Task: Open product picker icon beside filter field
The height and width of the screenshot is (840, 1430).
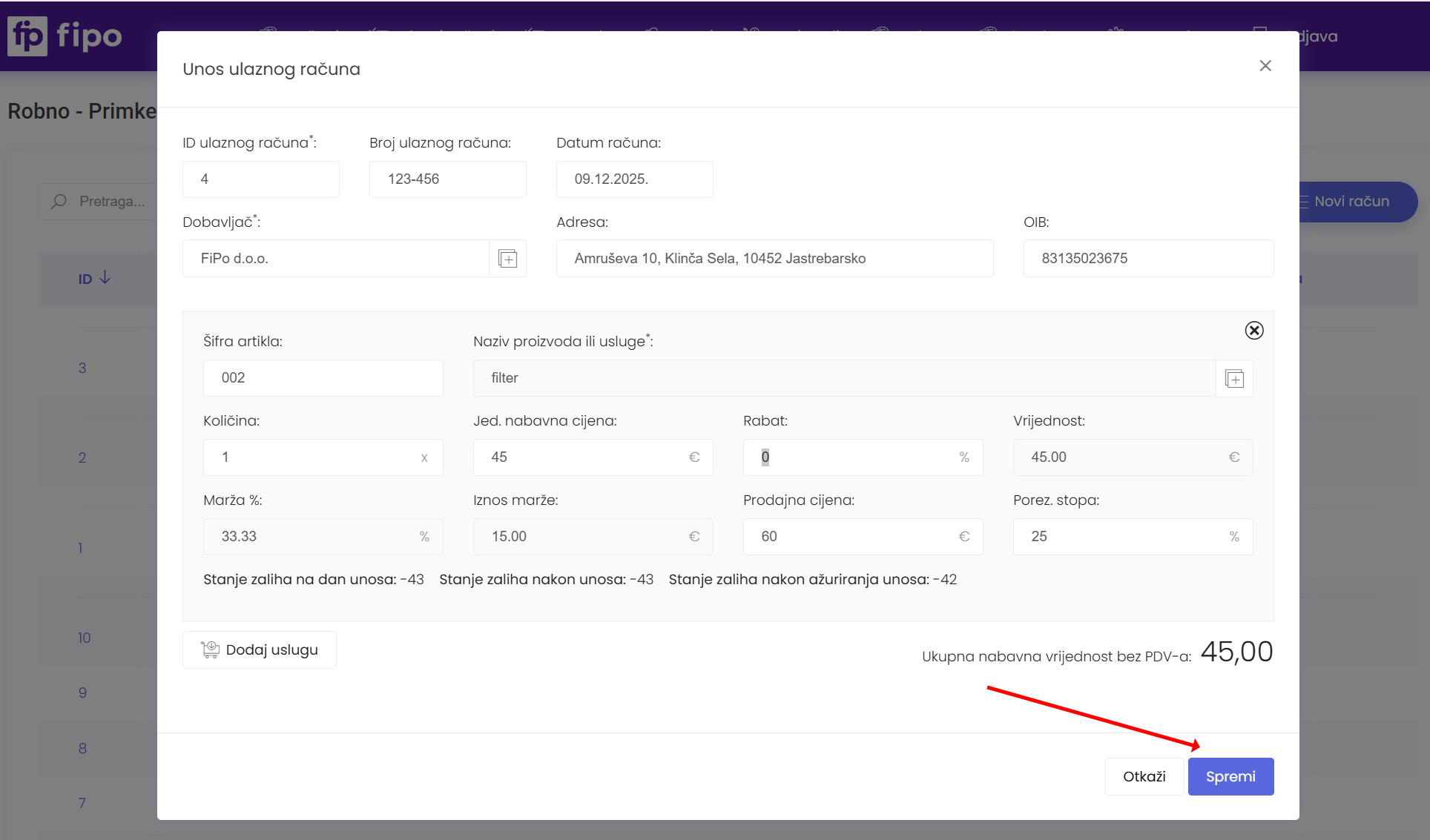Action: [x=1234, y=379]
